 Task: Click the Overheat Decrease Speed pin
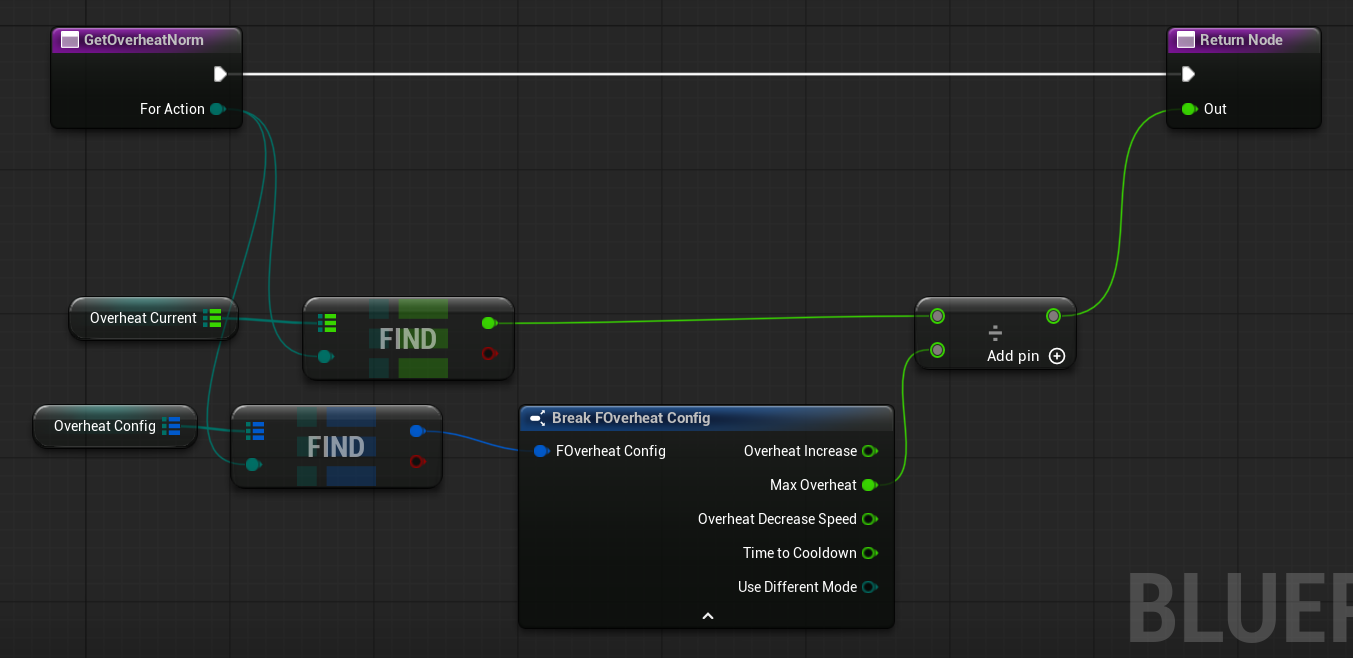pos(869,519)
